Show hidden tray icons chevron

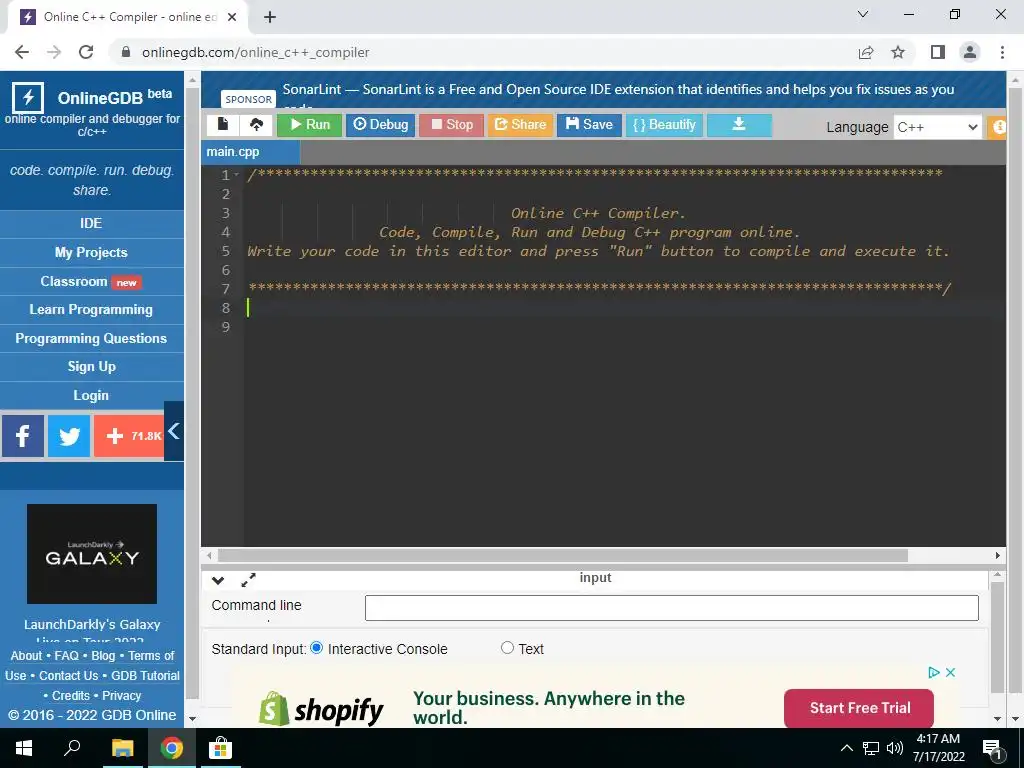[x=846, y=748]
